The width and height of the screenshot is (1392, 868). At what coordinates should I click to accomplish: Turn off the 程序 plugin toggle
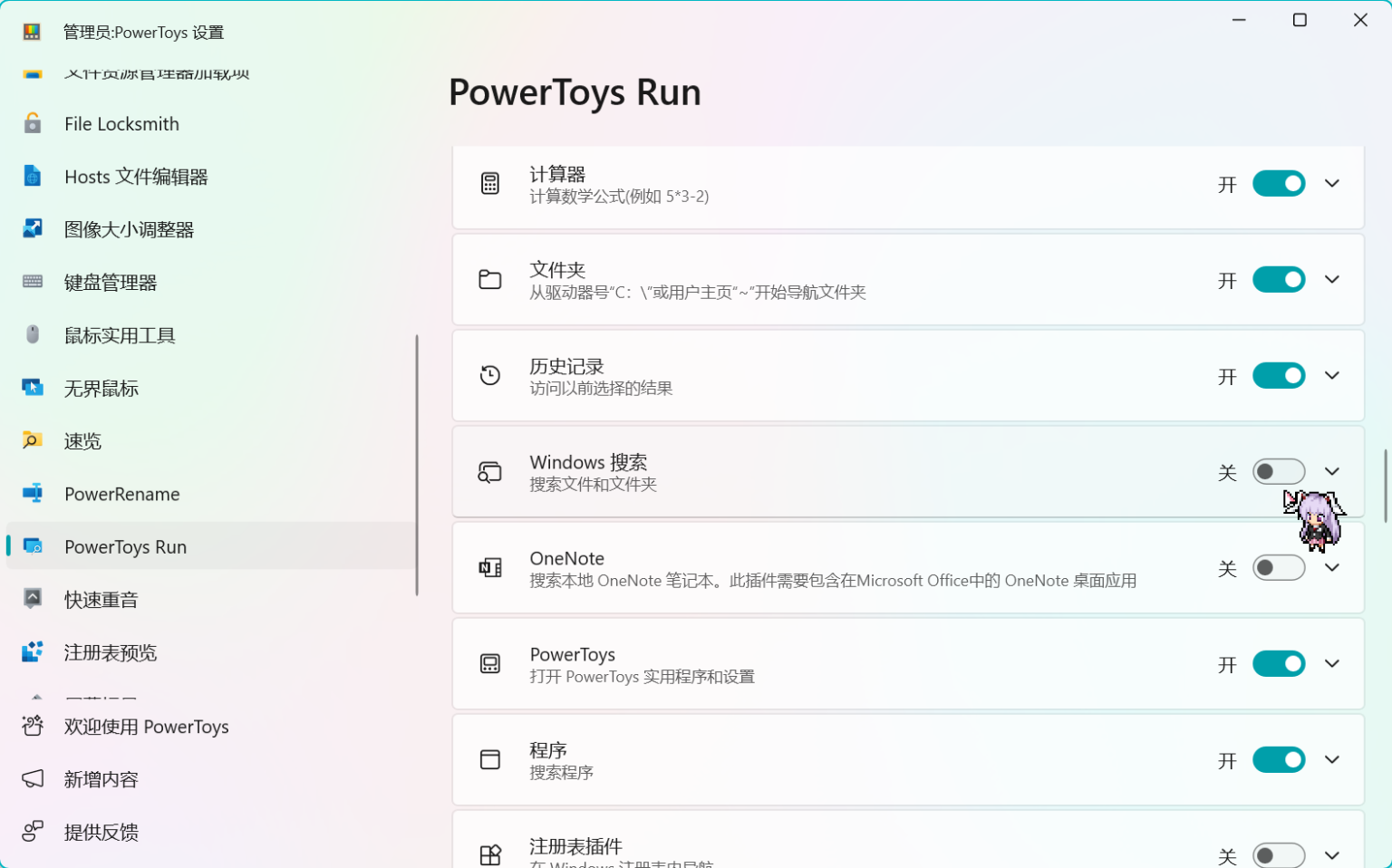pyautogui.click(x=1279, y=759)
